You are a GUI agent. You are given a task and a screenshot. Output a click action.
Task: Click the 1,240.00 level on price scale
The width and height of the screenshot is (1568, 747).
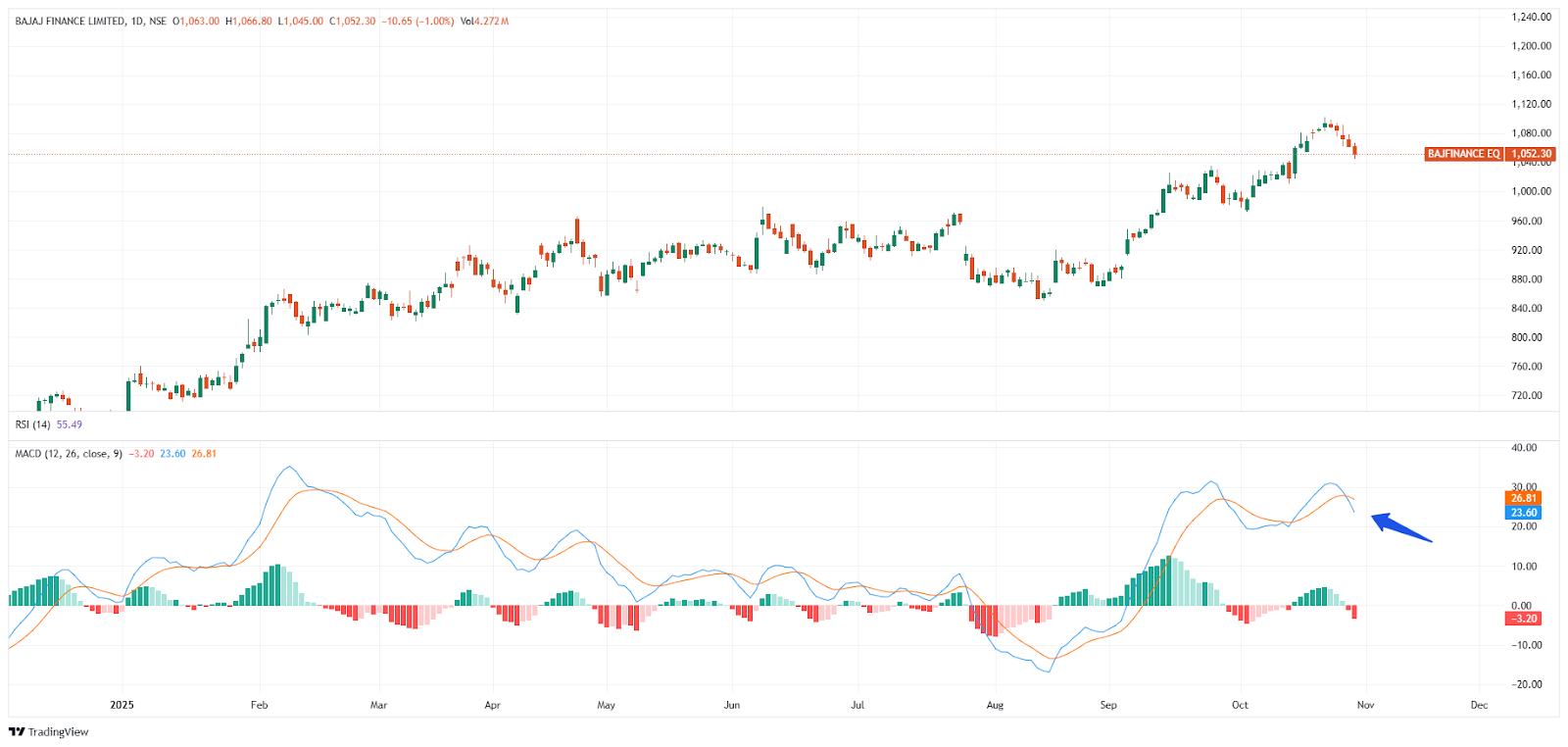tap(1531, 17)
